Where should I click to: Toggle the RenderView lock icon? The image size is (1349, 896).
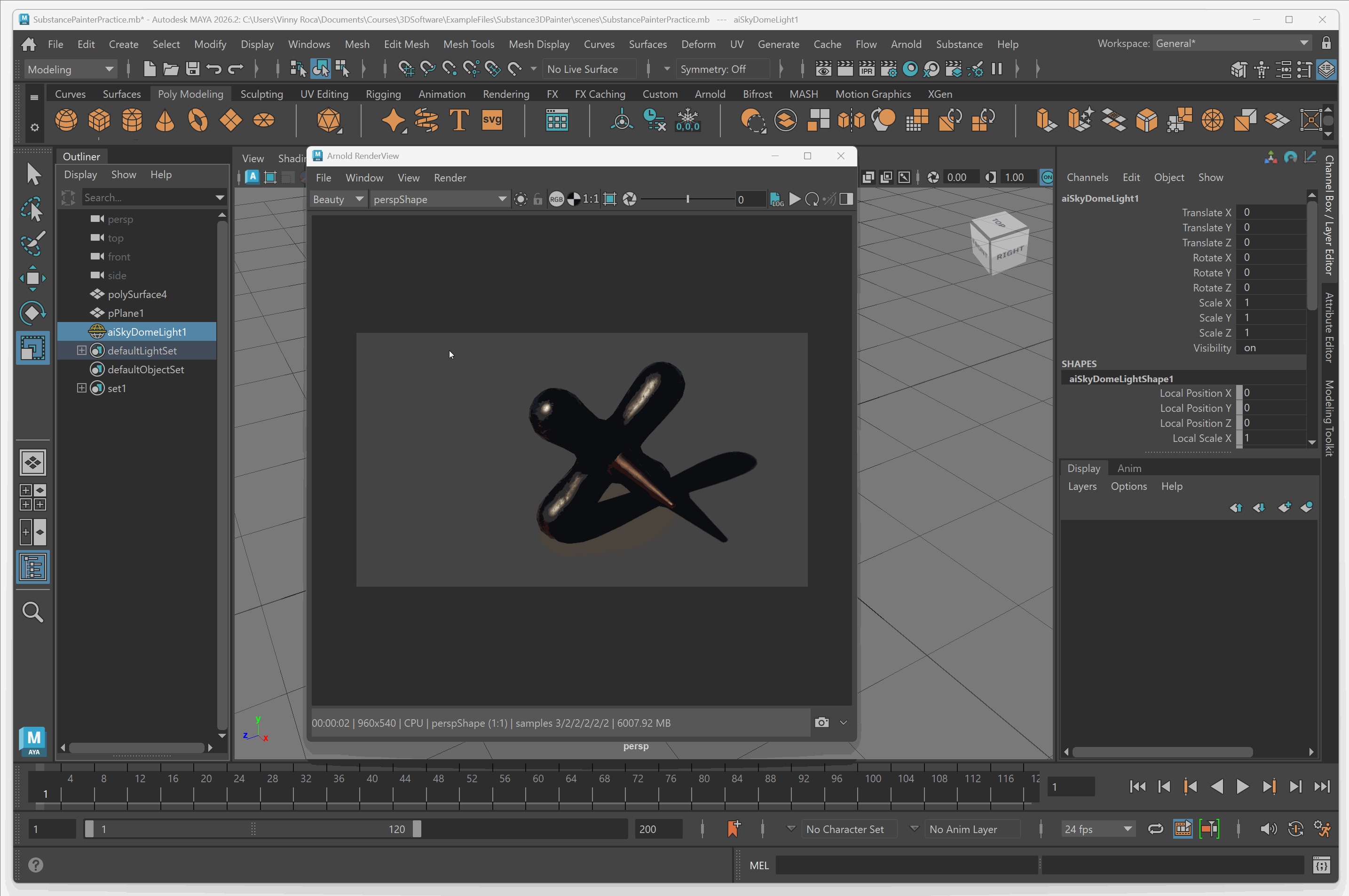point(537,199)
